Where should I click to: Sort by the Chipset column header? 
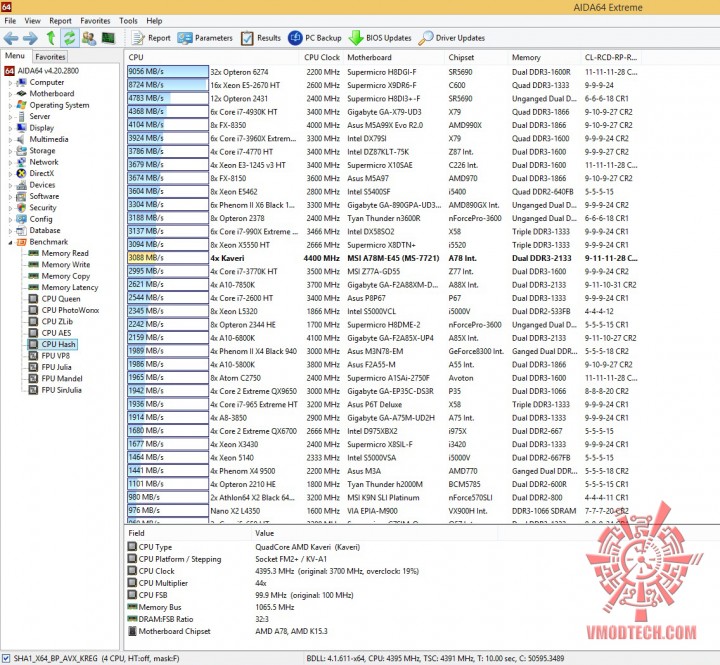click(x=476, y=57)
